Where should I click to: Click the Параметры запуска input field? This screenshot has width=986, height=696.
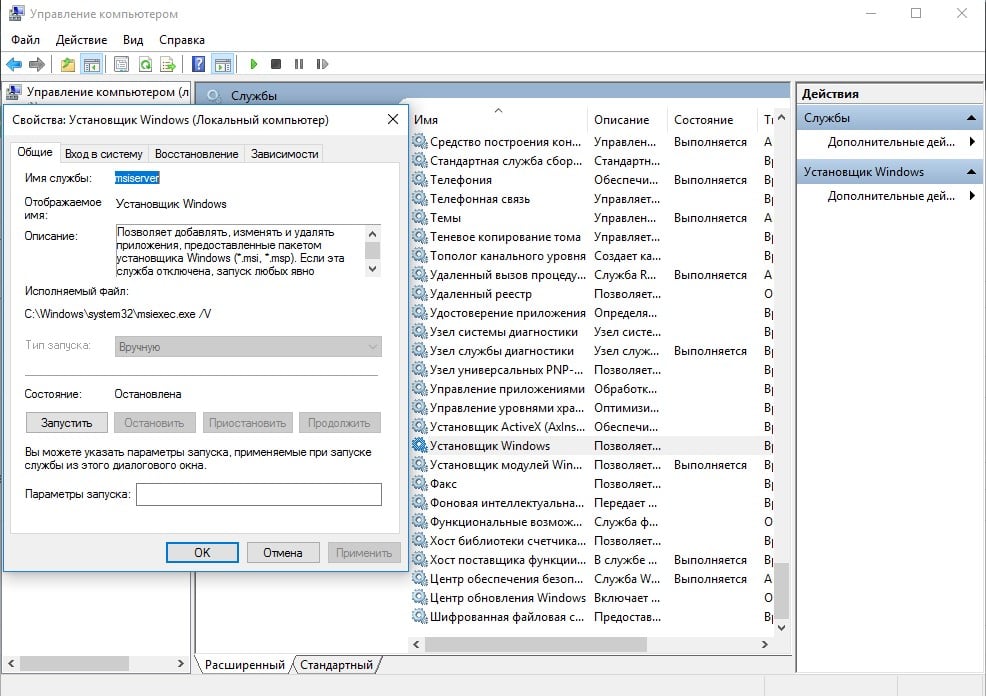[258, 494]
